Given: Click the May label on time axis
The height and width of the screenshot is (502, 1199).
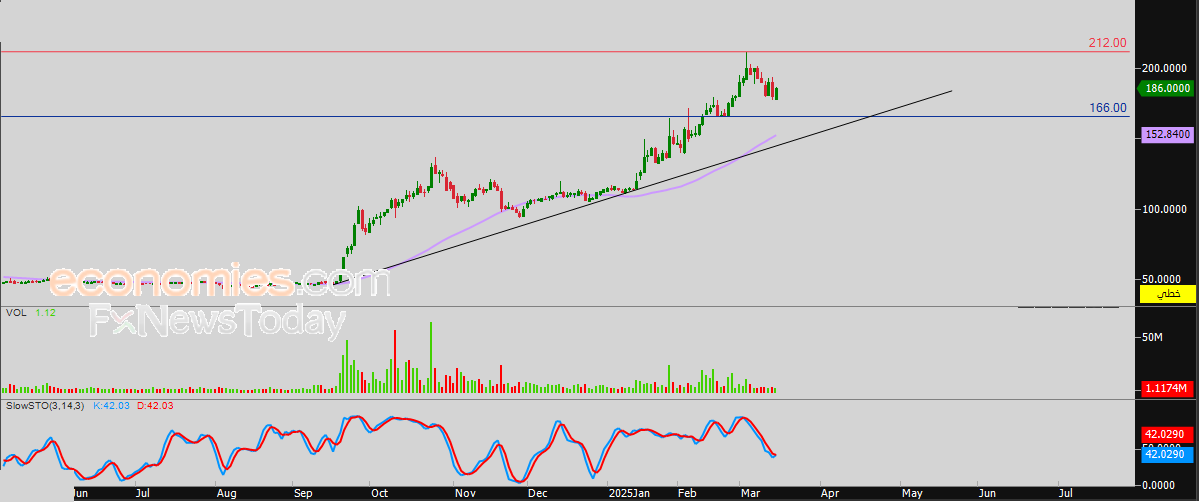Looking at the screenshot, I should point(911,494).
